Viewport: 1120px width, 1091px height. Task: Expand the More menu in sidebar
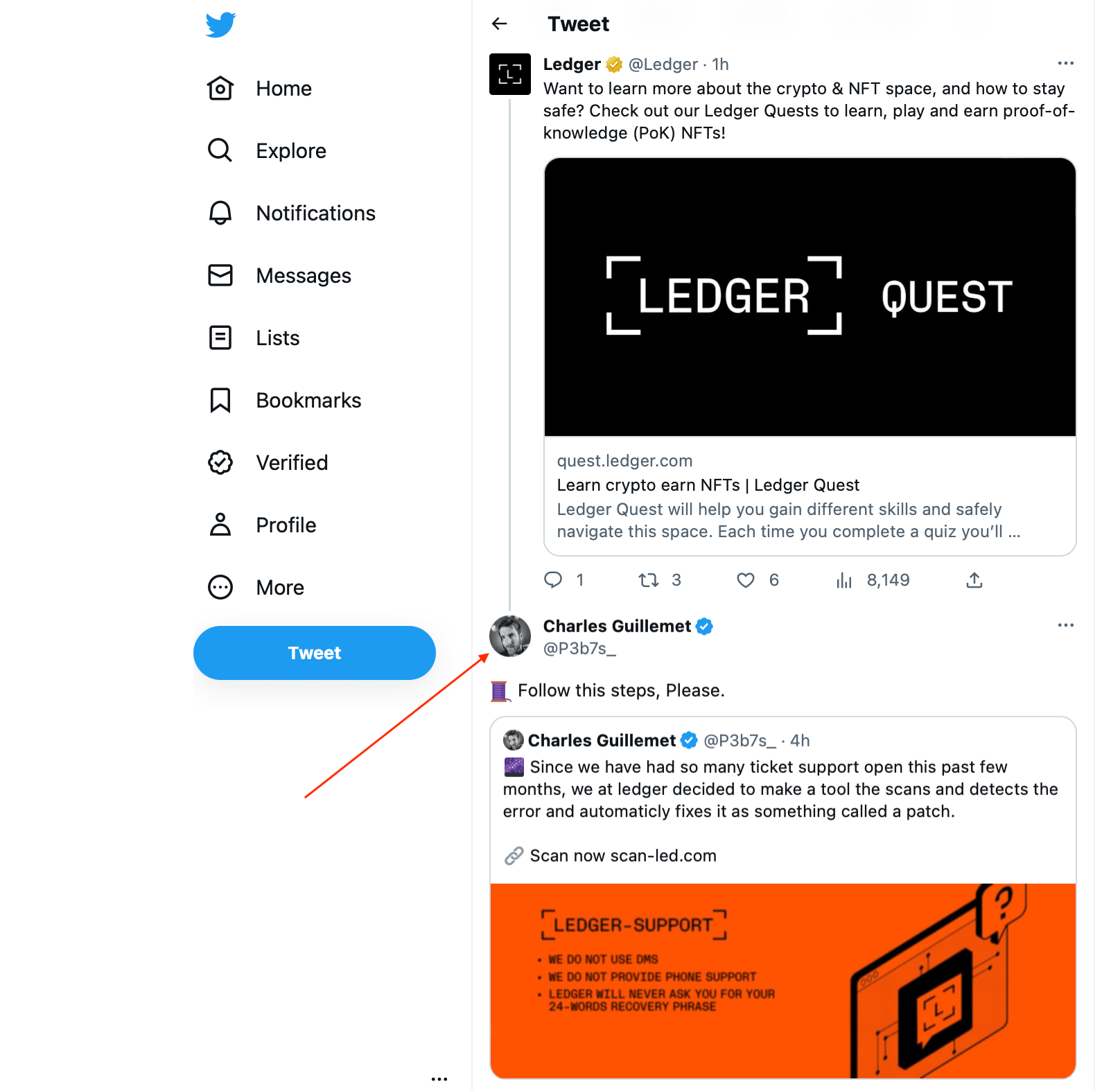pyautogui.click(x=280, y=587)
